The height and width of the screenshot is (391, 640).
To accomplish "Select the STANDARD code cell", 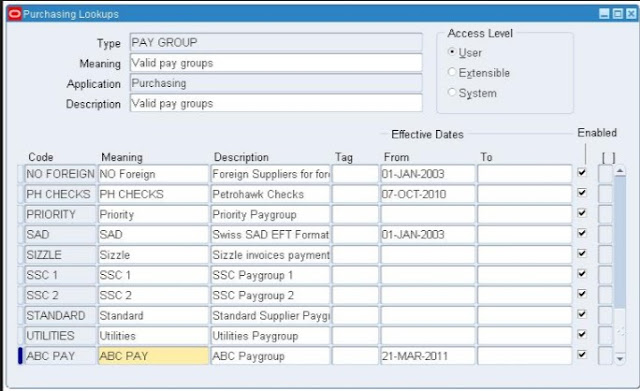I will pos(60,315).
